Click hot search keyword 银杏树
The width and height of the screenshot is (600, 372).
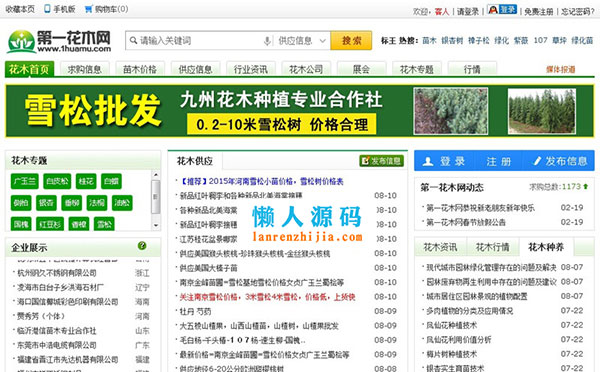tap(452, 40)
